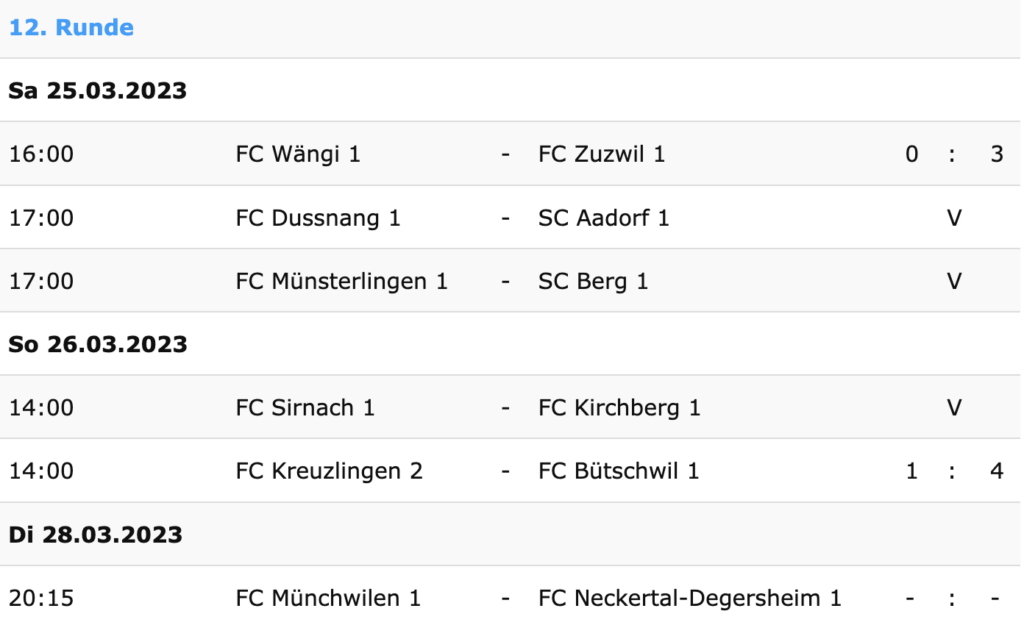Select away team FC Zuzwil 1
This screenshot has width=1024, height=625.
pos(601,154)
